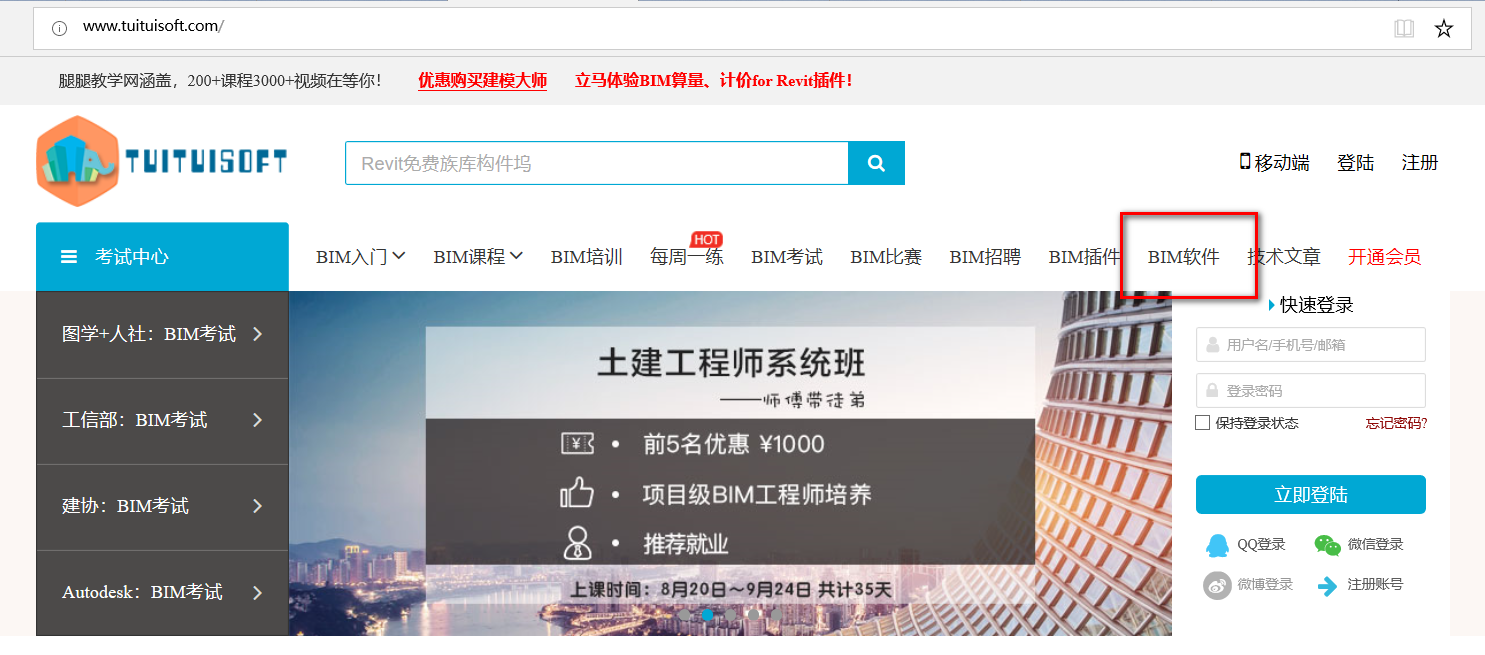The height and width of the screenshot is (655, 1485).
Task: Click the user icon in username field
Action: click(1212, 345)
